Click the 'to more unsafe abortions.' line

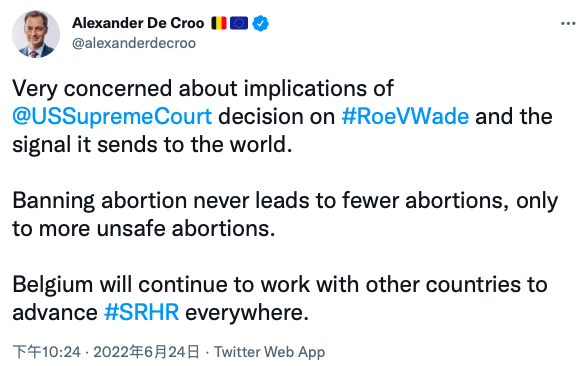coord(144,229)
